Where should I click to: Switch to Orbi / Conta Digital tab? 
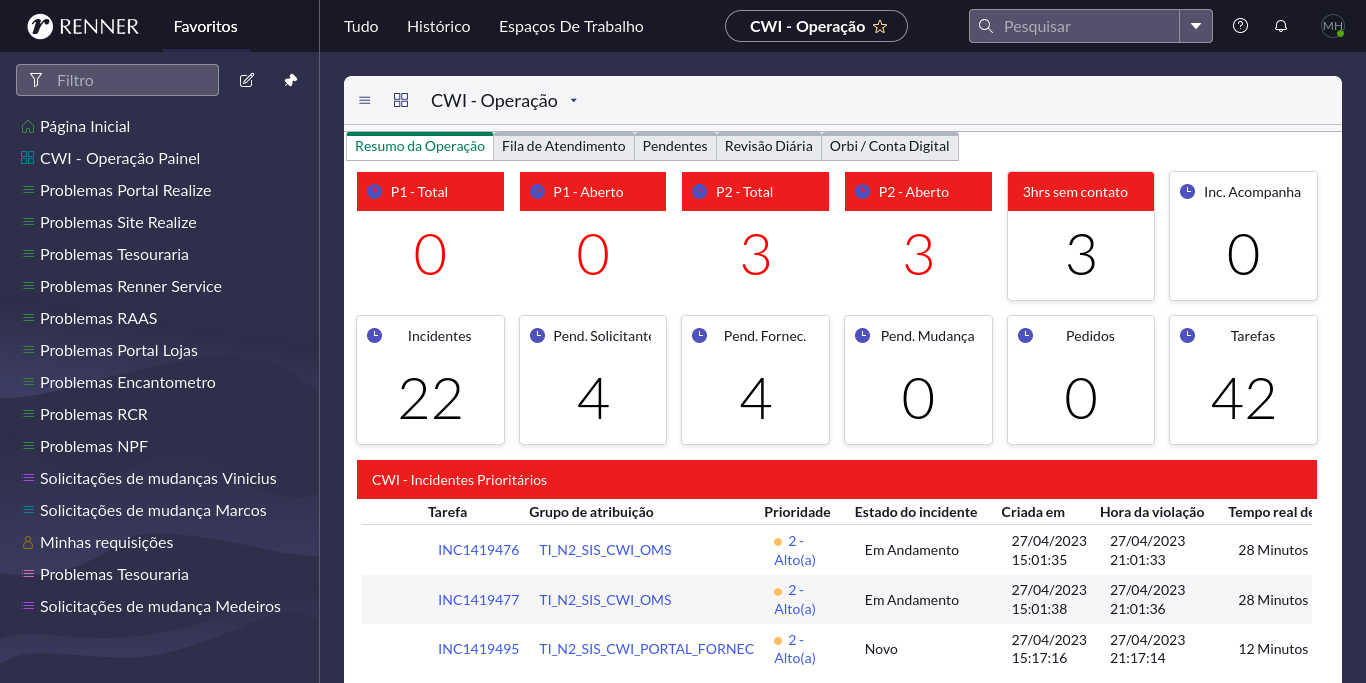[x=890, y=146]
